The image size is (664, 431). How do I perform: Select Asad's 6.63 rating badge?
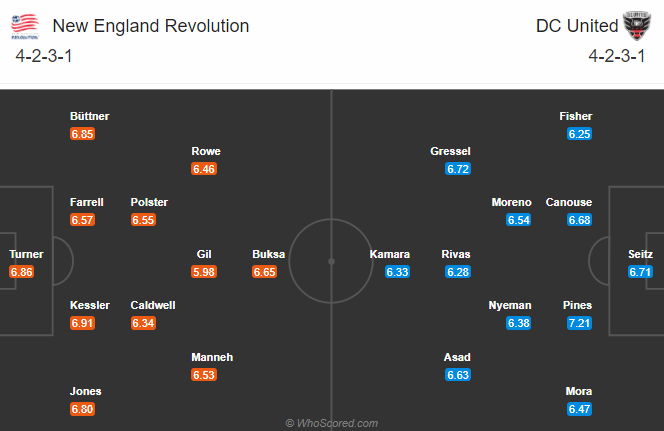458,375
